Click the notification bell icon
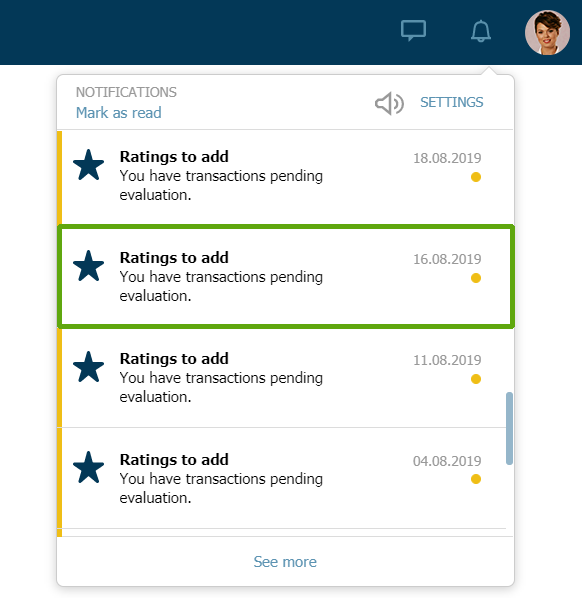The image size is (582, 598). point(481,31)
